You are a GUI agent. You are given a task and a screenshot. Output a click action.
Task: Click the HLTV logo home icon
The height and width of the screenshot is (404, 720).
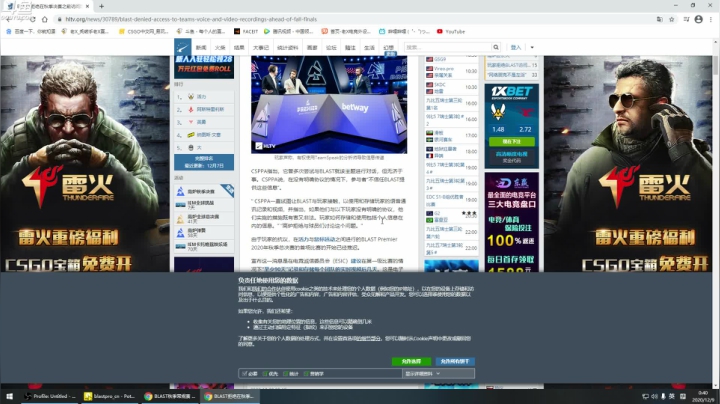(x=182, y=47)
